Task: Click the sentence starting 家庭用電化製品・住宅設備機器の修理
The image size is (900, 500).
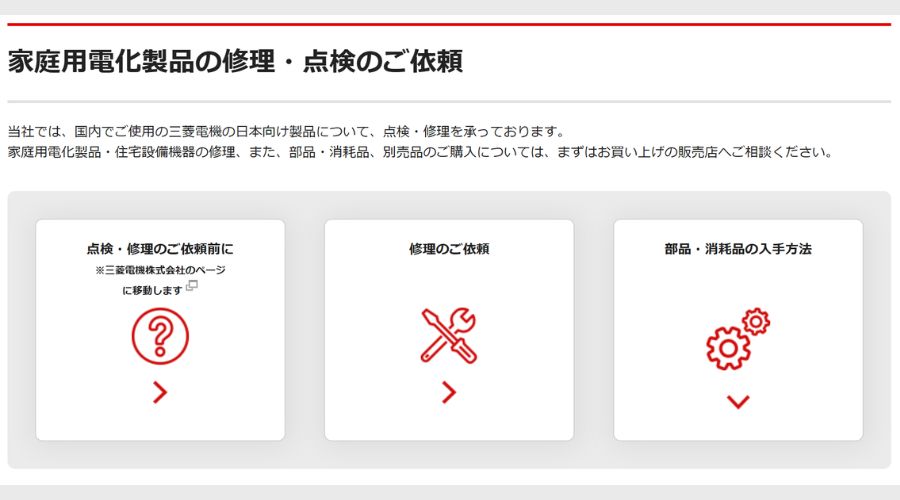Action: 420,152
